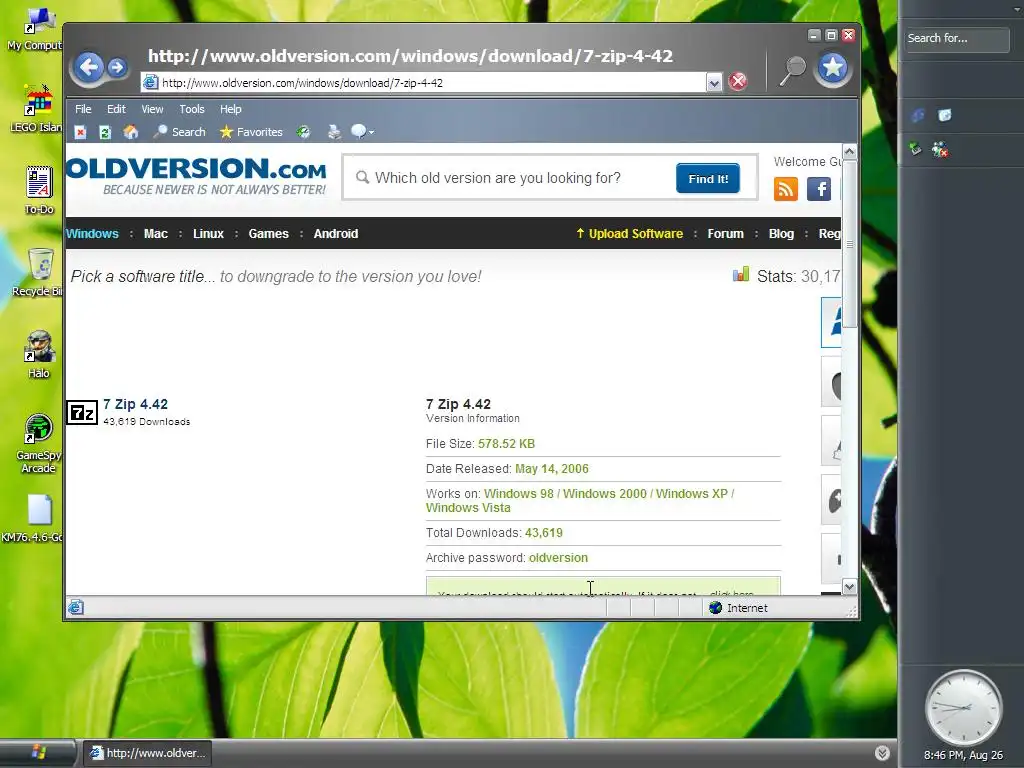
Task: Open the View menu
Action: click(x=152, y=109)
